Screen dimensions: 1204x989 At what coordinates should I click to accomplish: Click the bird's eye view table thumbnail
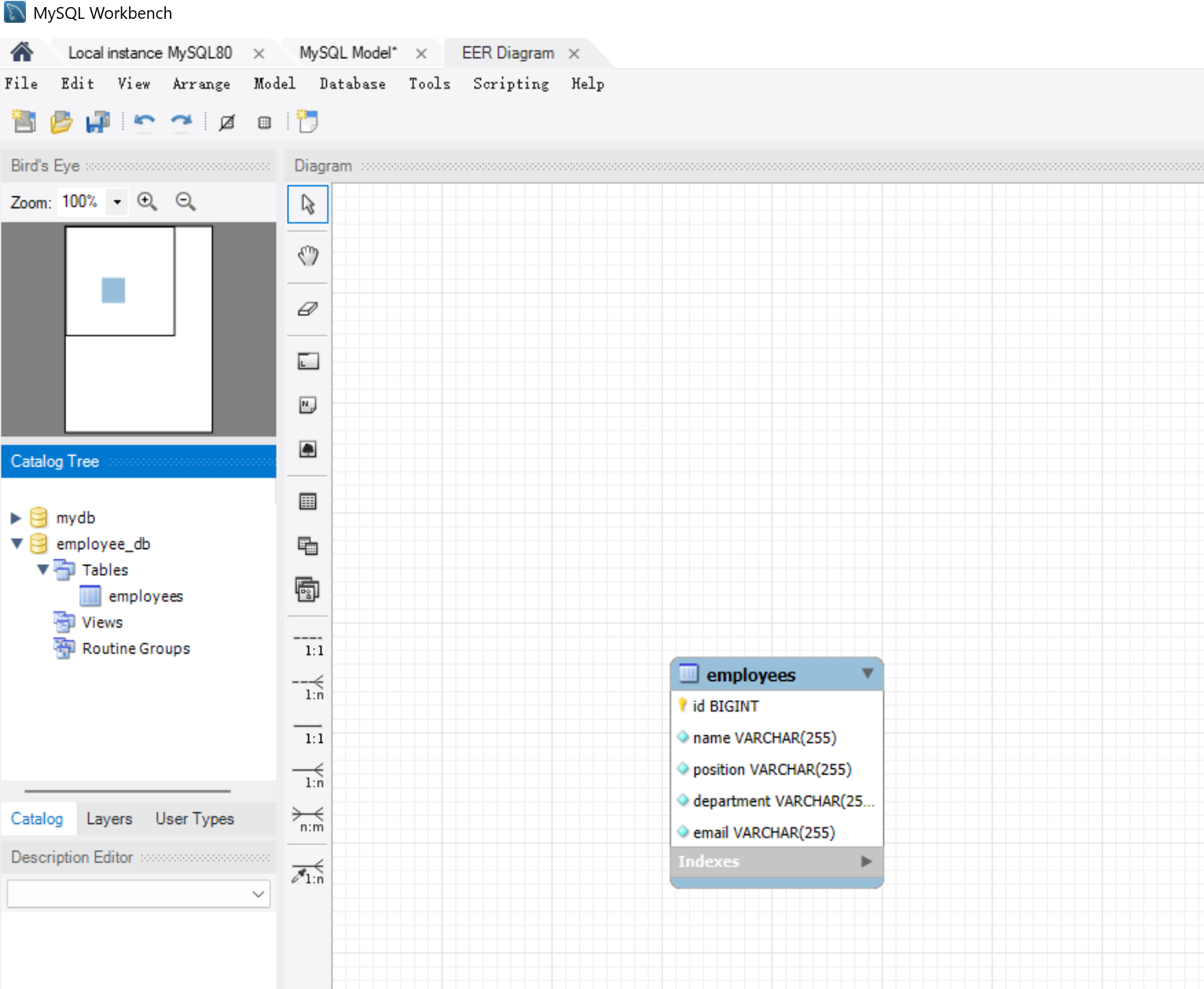(113, 290)
